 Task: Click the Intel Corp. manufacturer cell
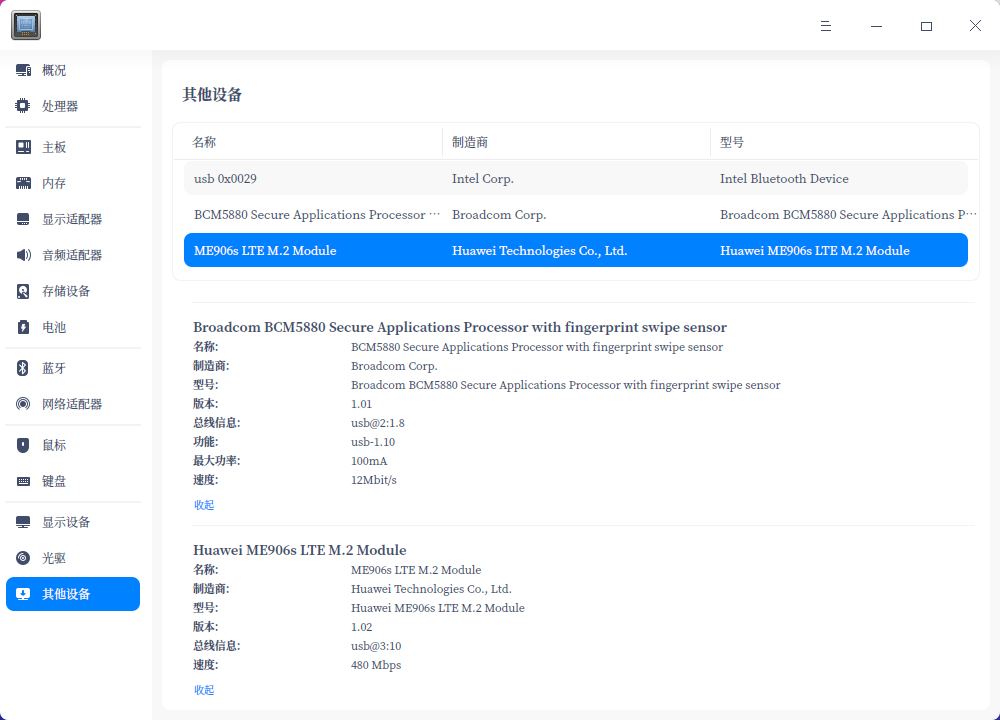click(483, 179)
